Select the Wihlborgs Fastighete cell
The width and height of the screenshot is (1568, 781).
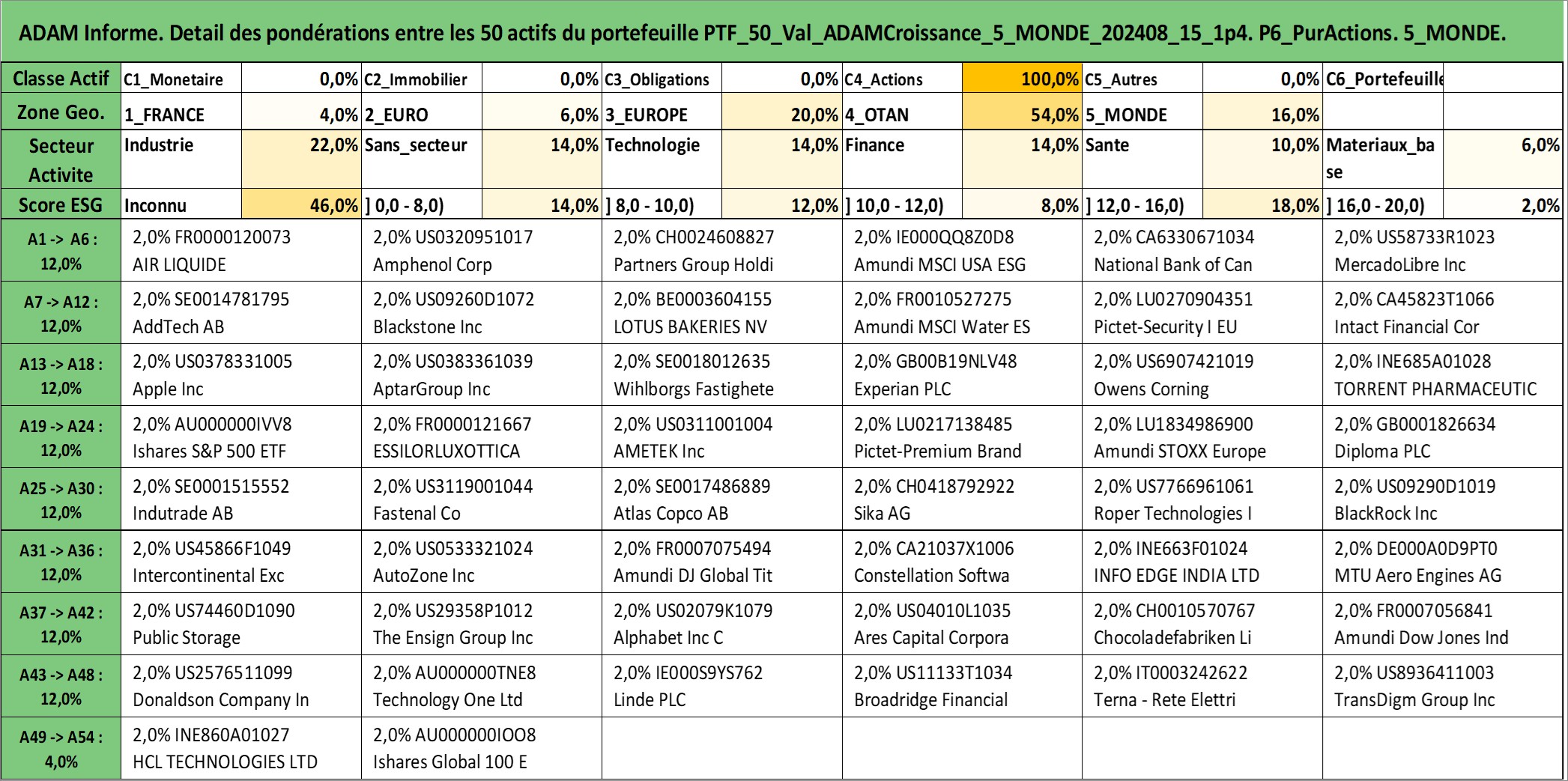(x=722, y=375)
